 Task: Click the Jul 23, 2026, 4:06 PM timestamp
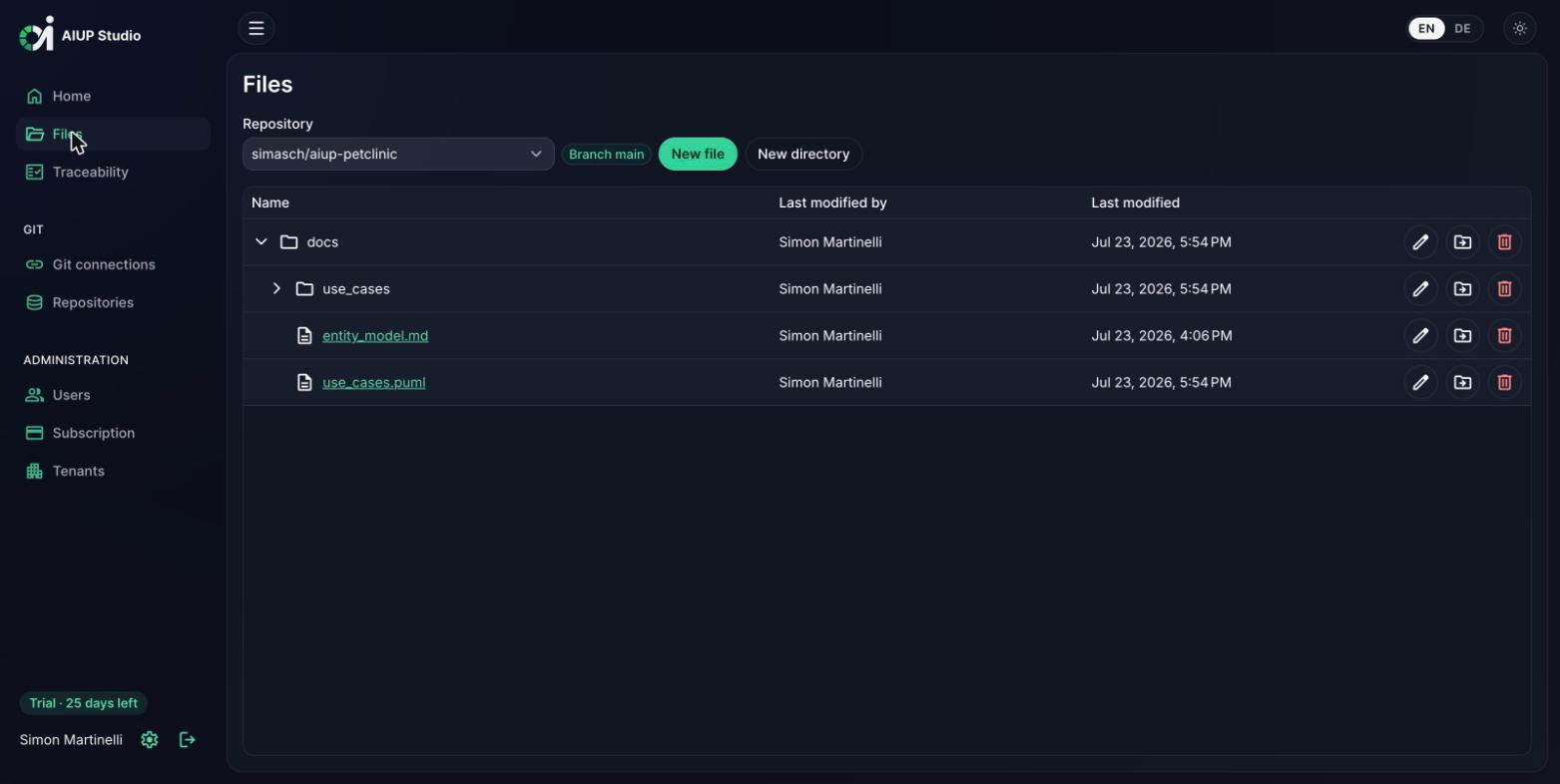click(x=1161, y=336)
